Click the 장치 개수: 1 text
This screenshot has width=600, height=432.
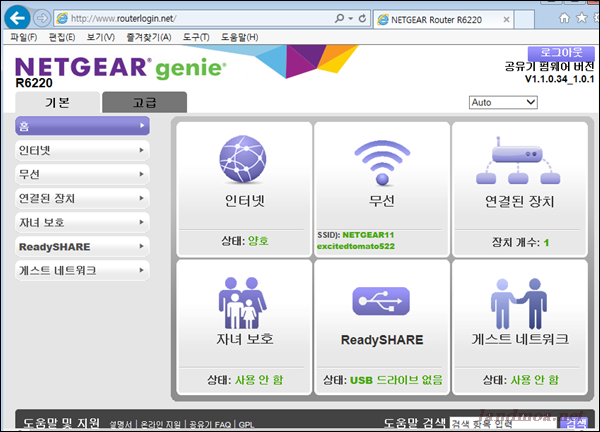tap(520, 242)
